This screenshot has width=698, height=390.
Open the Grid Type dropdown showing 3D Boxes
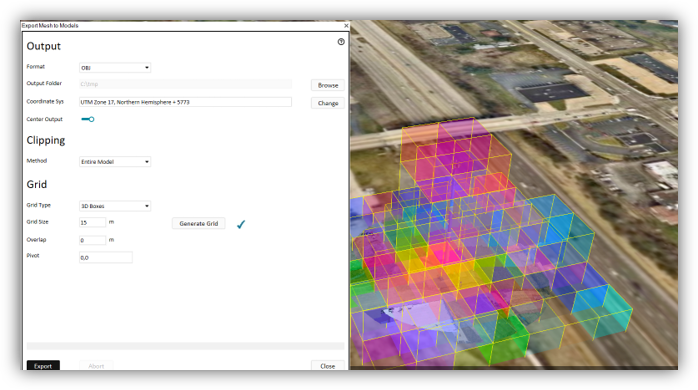pos(115,206)
